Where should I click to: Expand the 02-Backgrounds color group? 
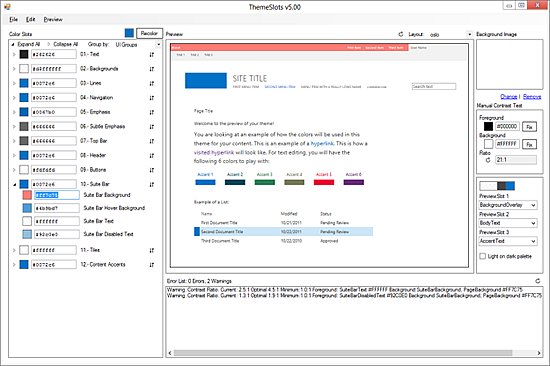pos(14,69)
